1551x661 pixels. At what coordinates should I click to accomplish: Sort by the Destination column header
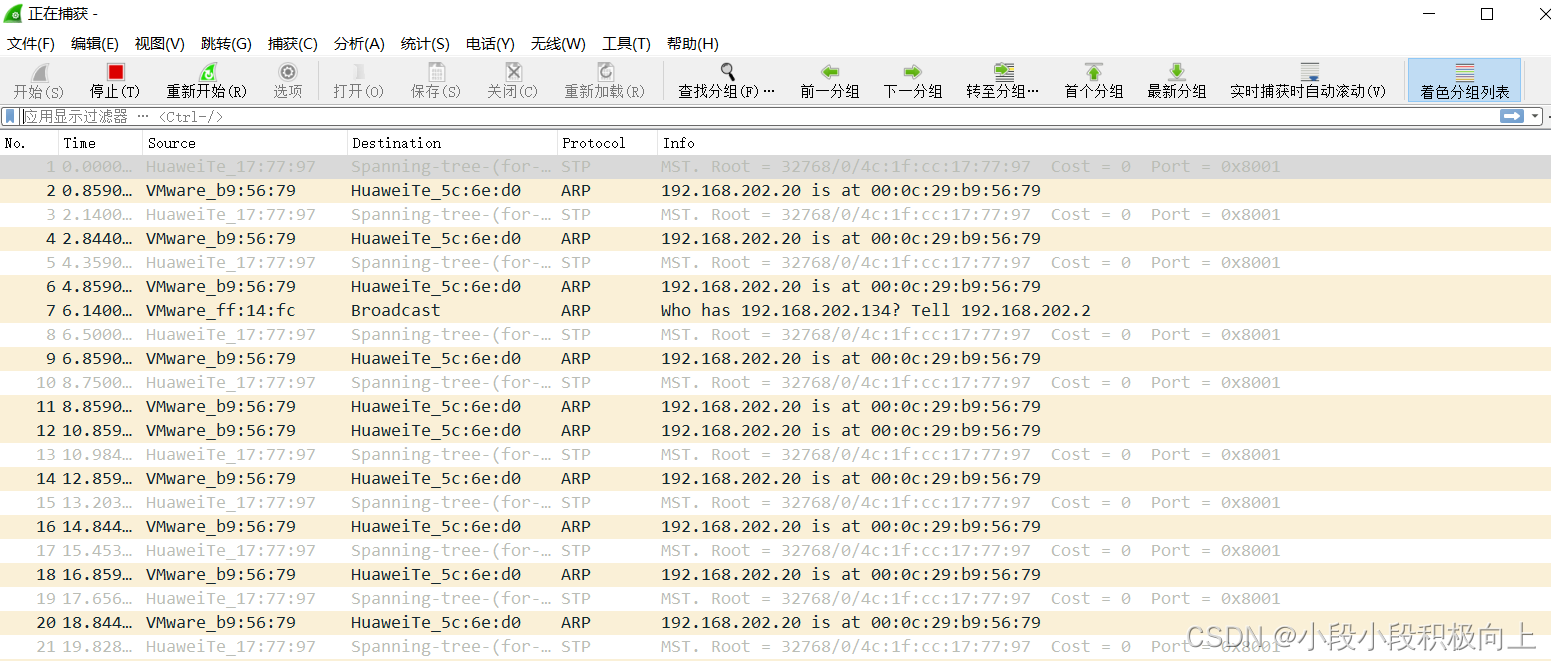tap(452, 143)
